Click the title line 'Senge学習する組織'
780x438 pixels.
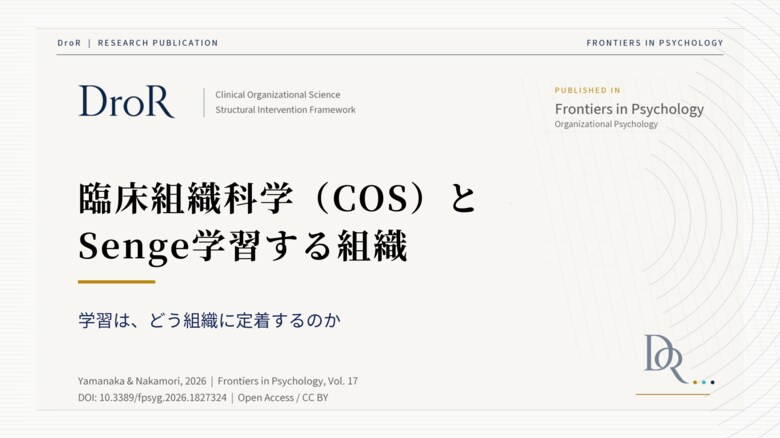tap(243, 246)
